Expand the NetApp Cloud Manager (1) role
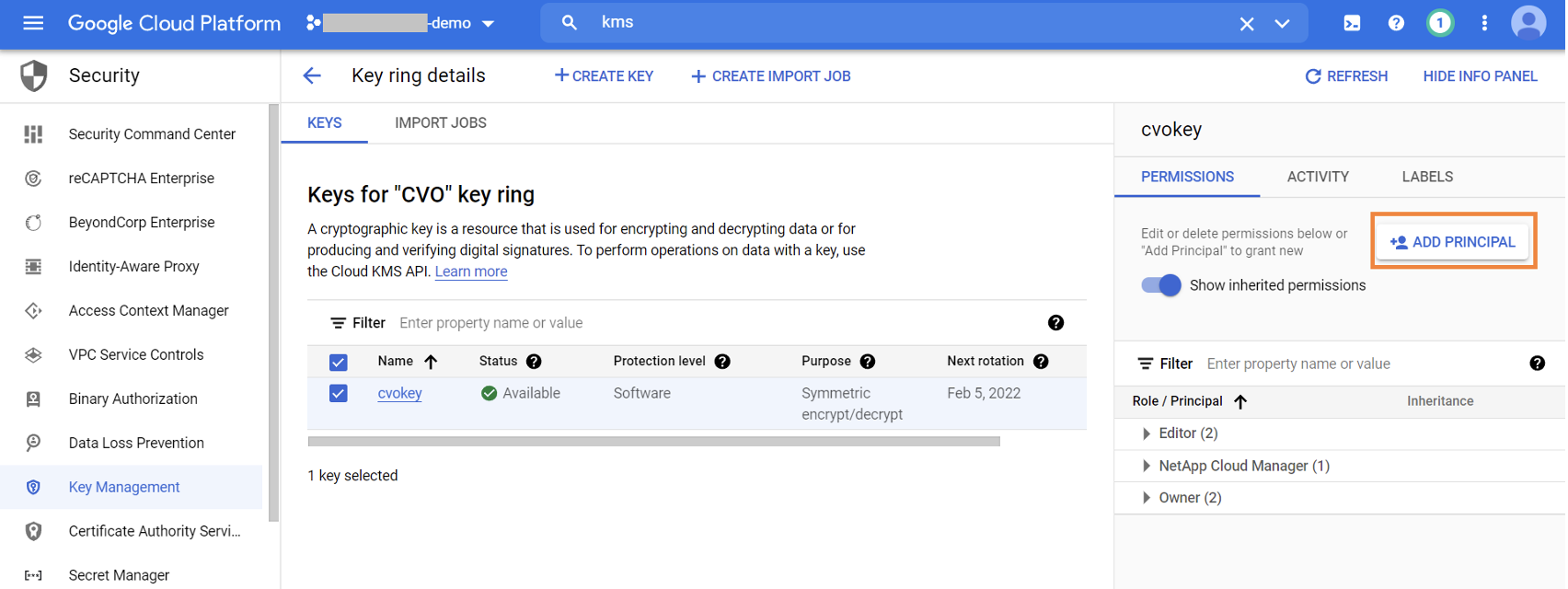Screen dimensions: 1568x589 (1147, 467)
